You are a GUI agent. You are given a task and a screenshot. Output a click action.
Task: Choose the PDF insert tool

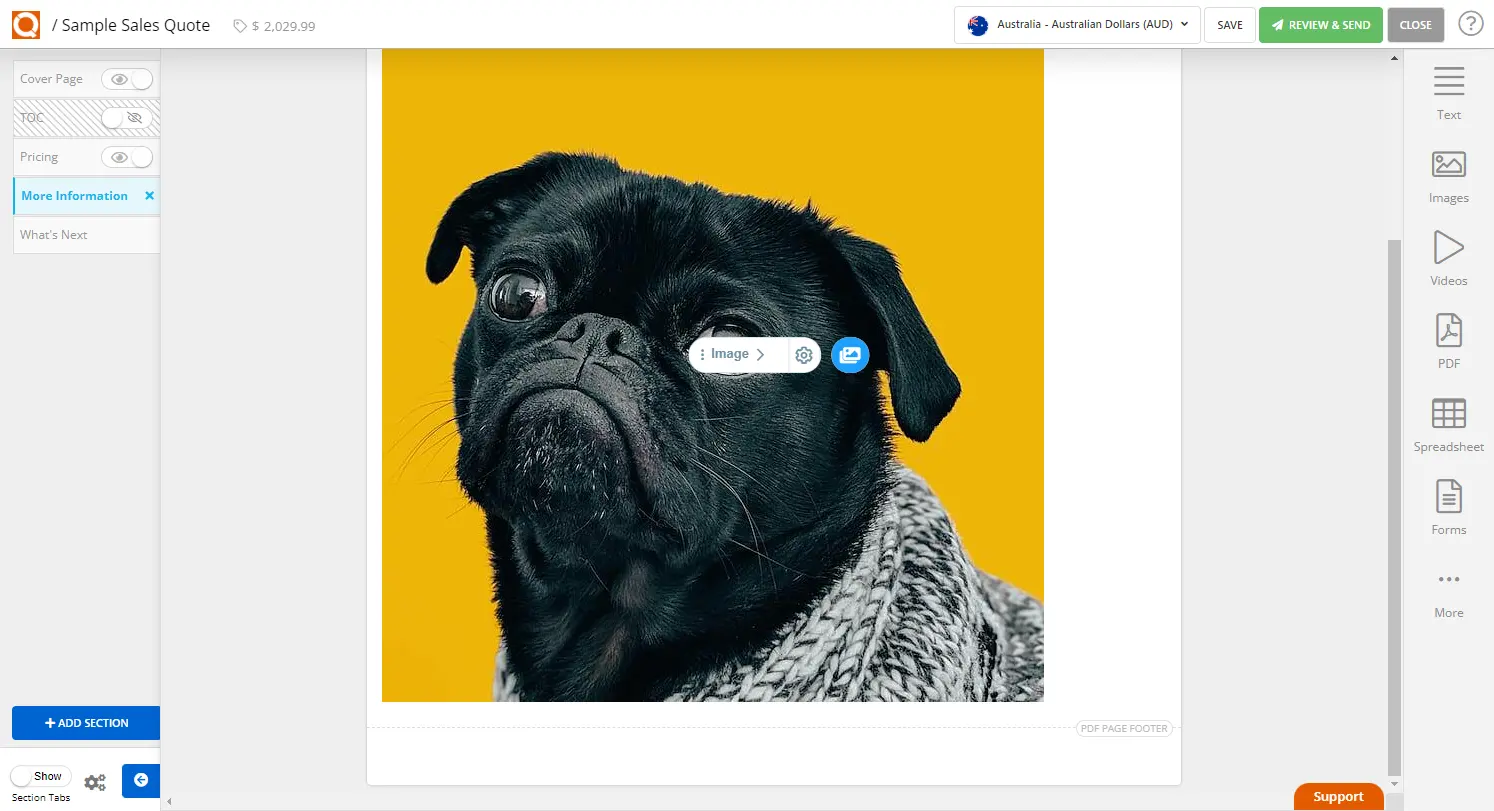pos(1448,341)
